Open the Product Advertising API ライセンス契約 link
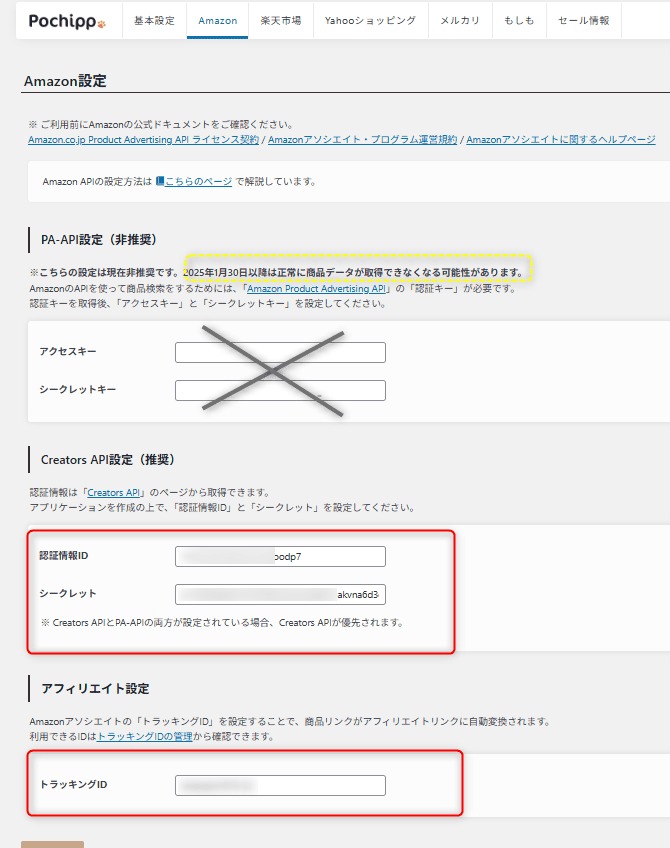 143,140
